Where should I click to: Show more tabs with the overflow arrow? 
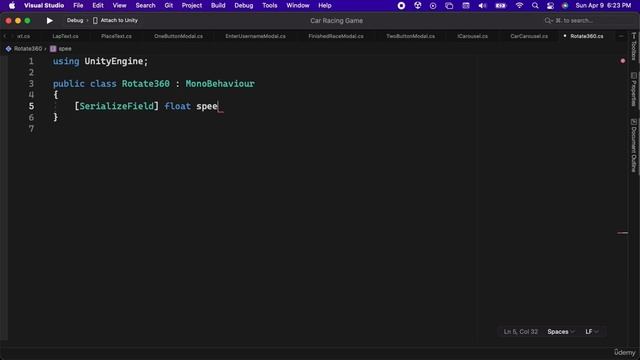click(x=621, y=36)
